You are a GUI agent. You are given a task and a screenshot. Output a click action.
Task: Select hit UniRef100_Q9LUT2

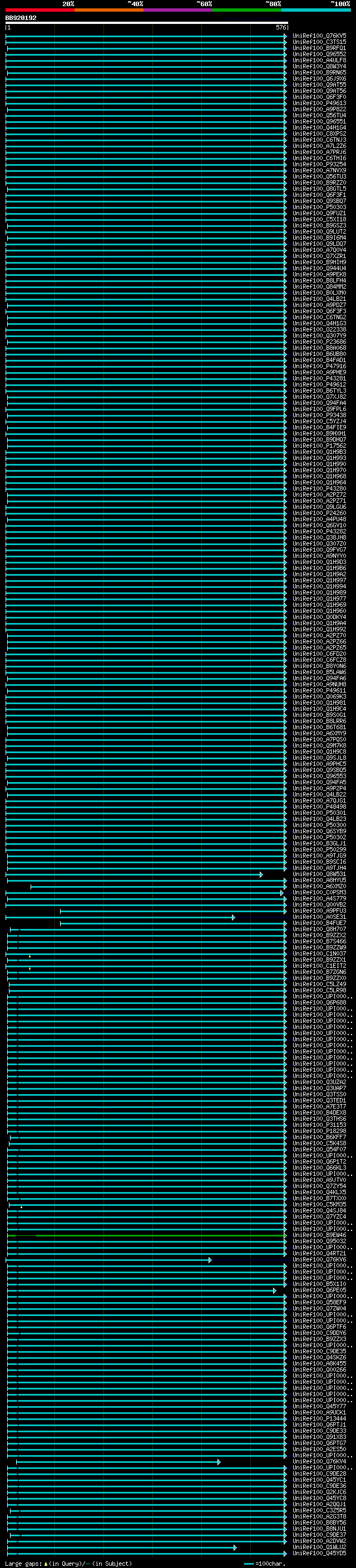click(319, 231)
